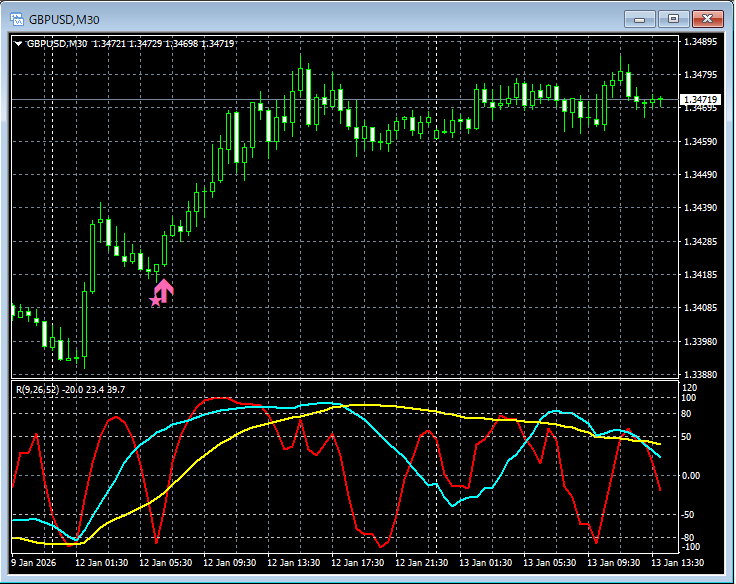Click the 1.33980 level on price axis

pyautogui.click(x=699, y=342)
